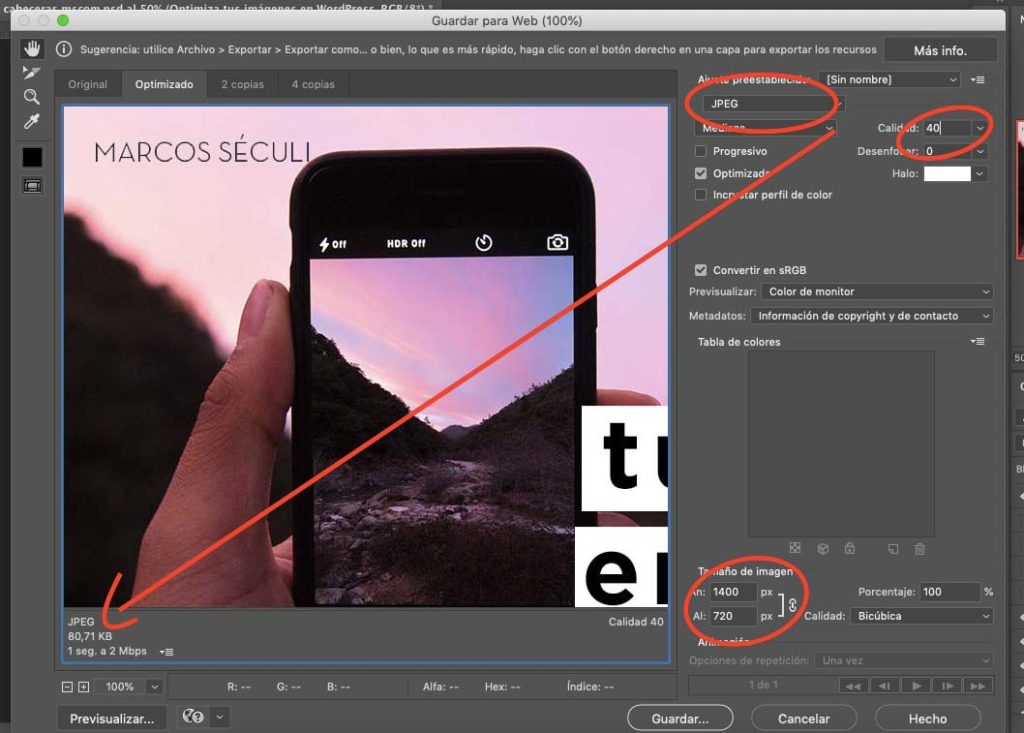
Task: Click the white Halo color swatch
Action: coord(947,174)
